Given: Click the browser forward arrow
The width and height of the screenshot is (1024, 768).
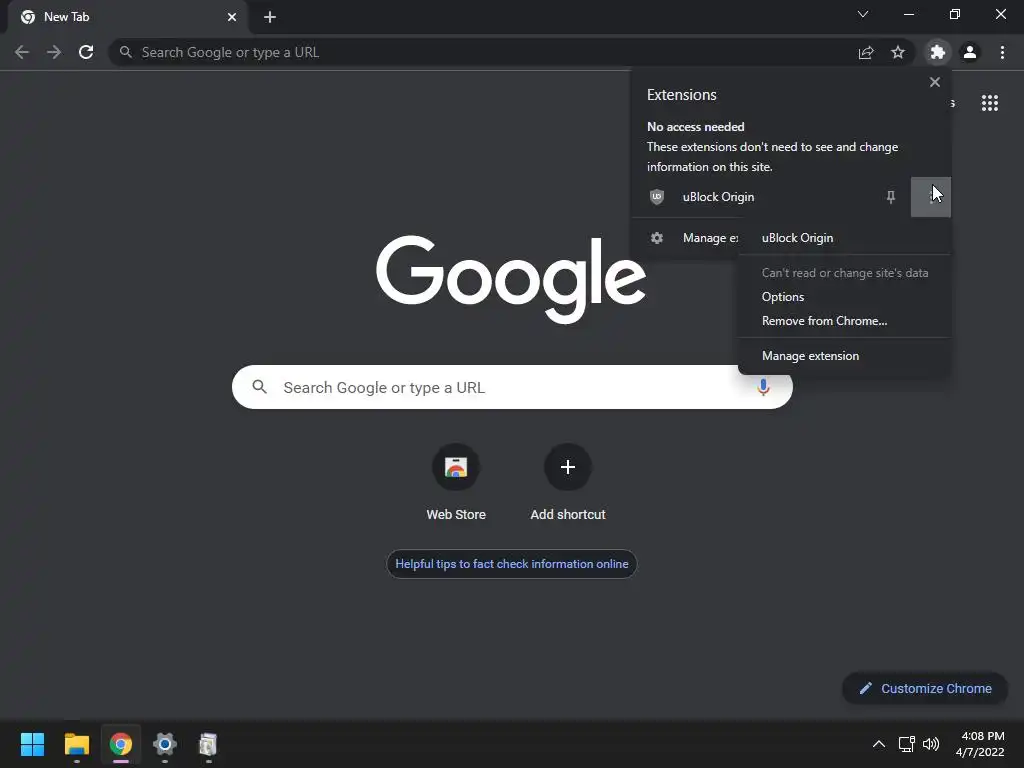Looking at the screenshot, I should click(54, 52).
